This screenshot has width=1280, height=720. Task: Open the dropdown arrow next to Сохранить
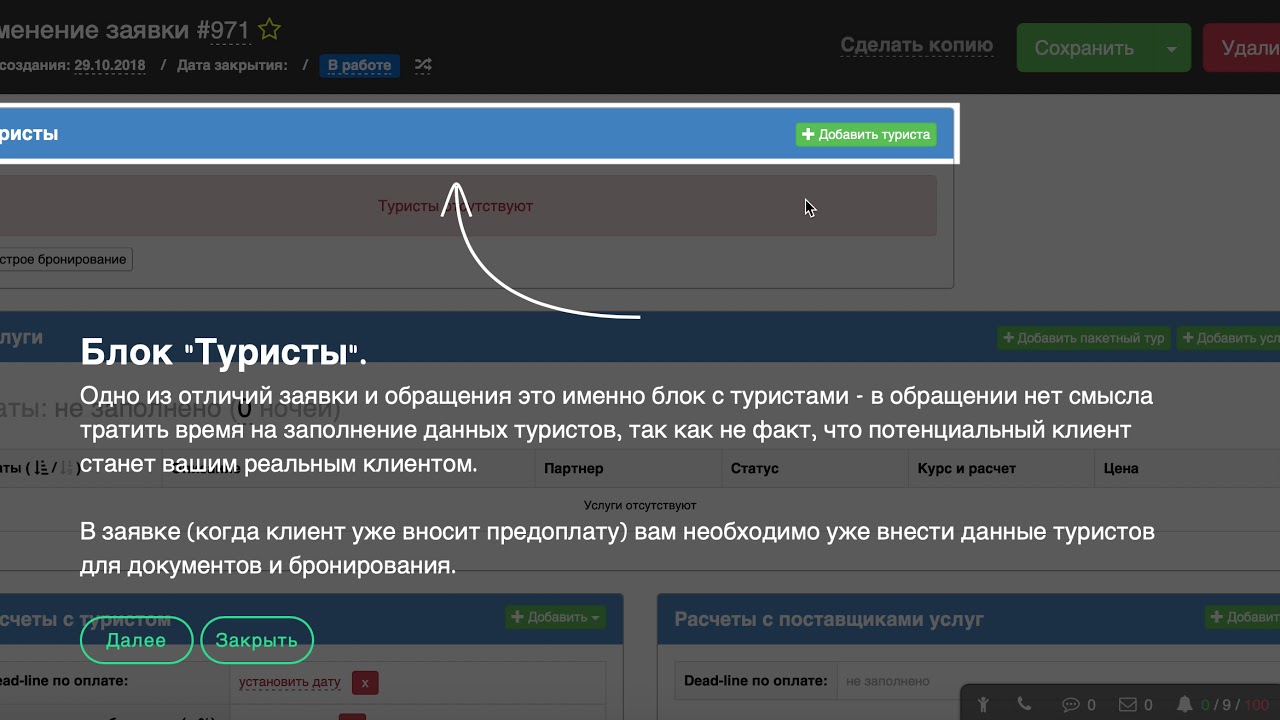(x=1171, y=48)
